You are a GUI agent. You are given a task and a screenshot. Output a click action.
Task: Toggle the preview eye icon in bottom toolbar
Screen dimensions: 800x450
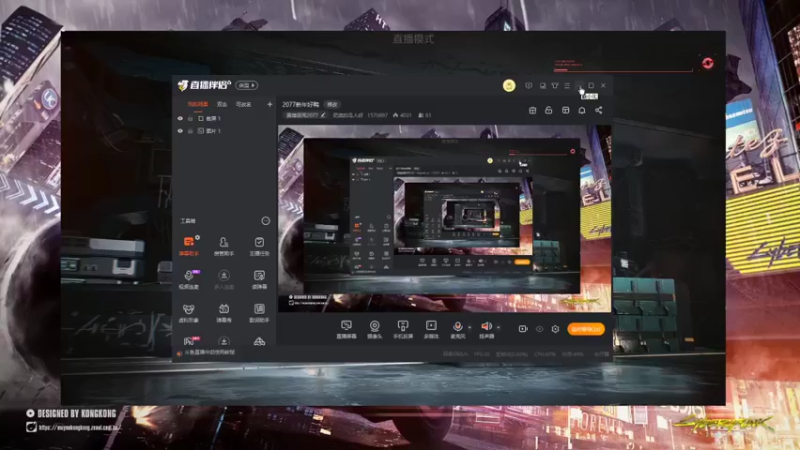coord(539,329)
